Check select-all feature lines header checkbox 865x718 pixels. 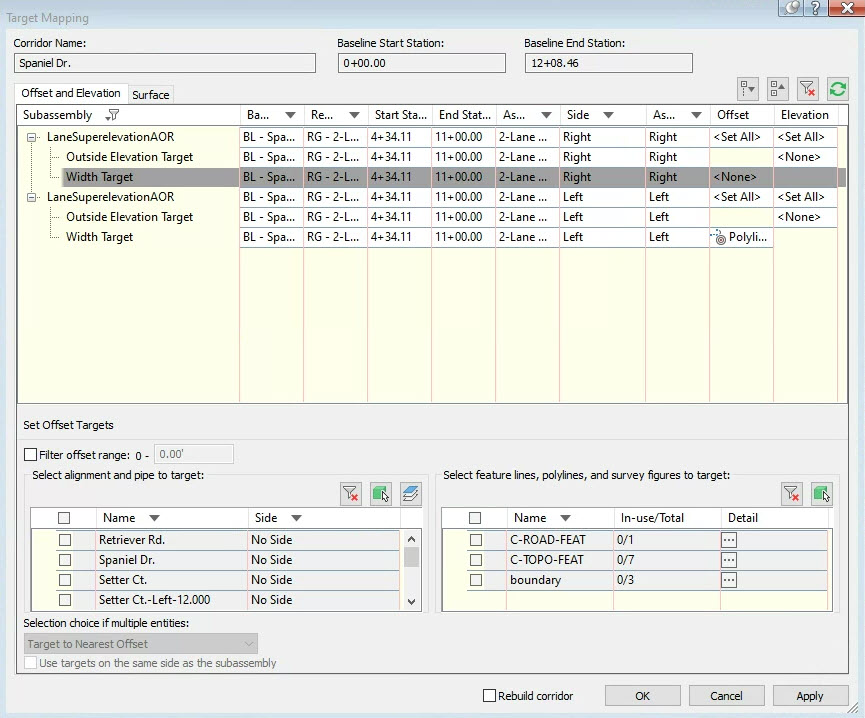click(474, 518)
